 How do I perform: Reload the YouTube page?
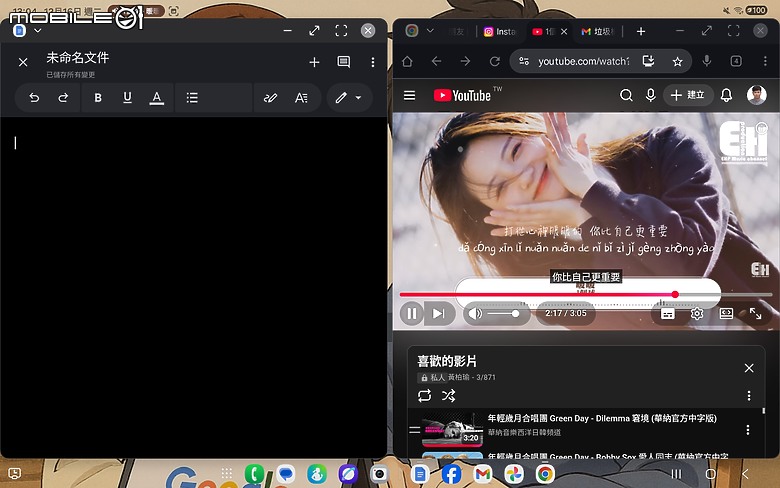[x=494, y=61]
